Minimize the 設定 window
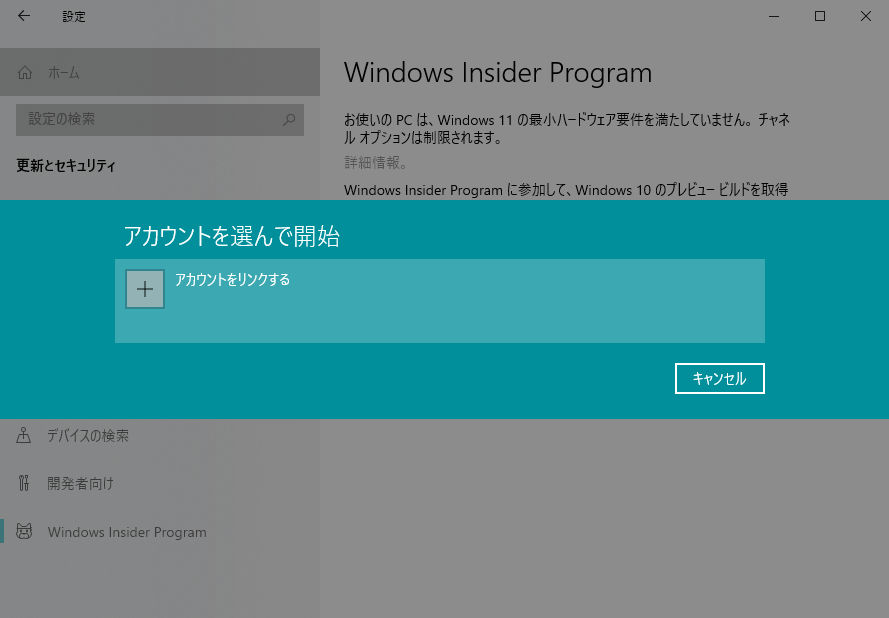 click(x=774, y=16)
